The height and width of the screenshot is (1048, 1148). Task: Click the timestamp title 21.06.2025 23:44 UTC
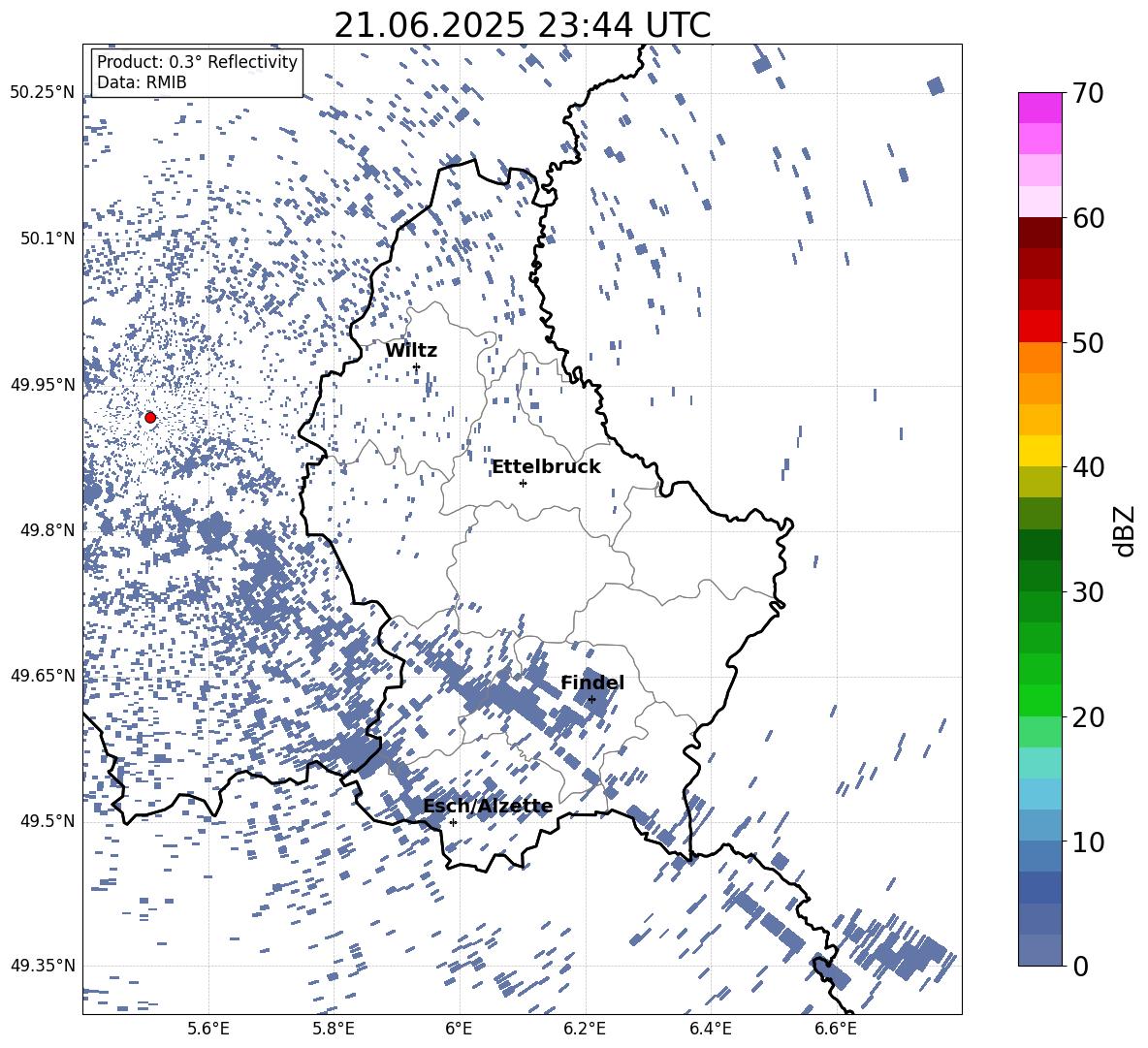pos(522,25)
